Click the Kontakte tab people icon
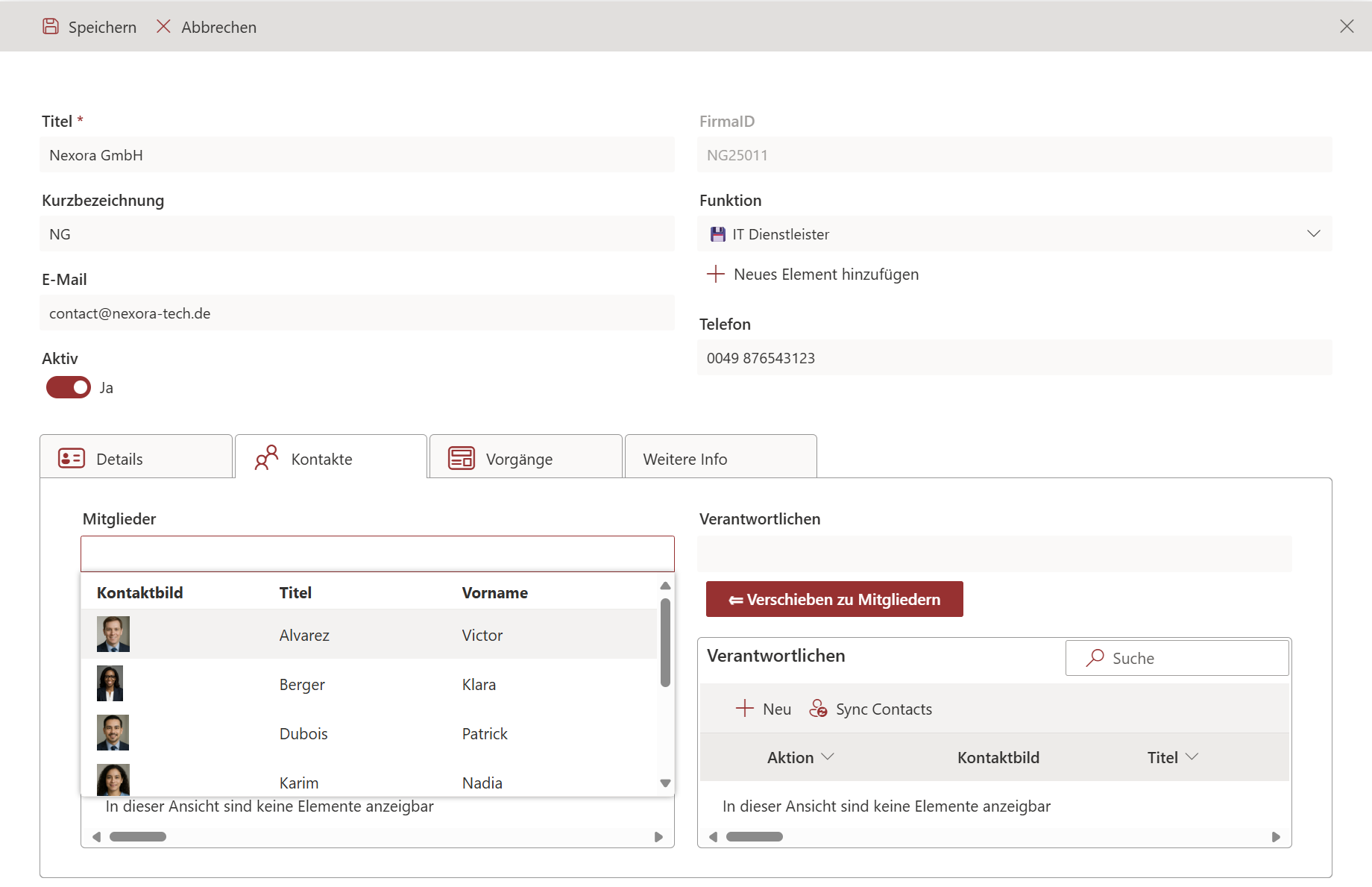Image resolution: width=1372 pixels, height=887 pixels. click(266, 458)
